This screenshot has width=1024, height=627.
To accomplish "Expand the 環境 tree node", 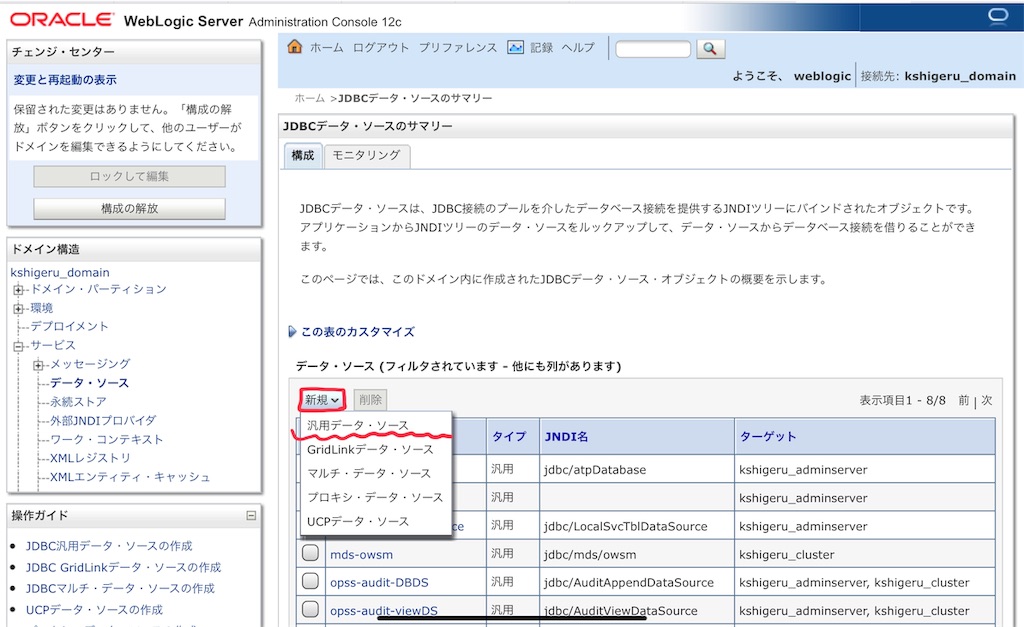I will [x=18, y=308].
